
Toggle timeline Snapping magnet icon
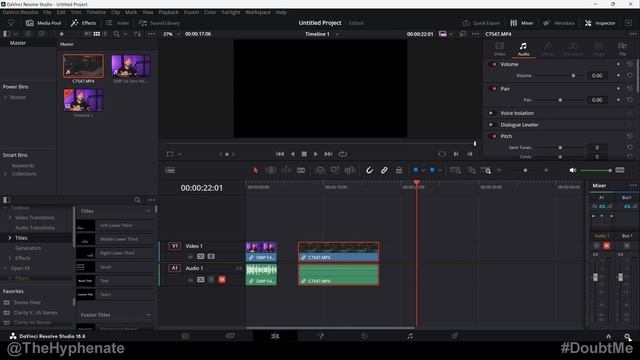pyautogui.click(x=369, y=170)
